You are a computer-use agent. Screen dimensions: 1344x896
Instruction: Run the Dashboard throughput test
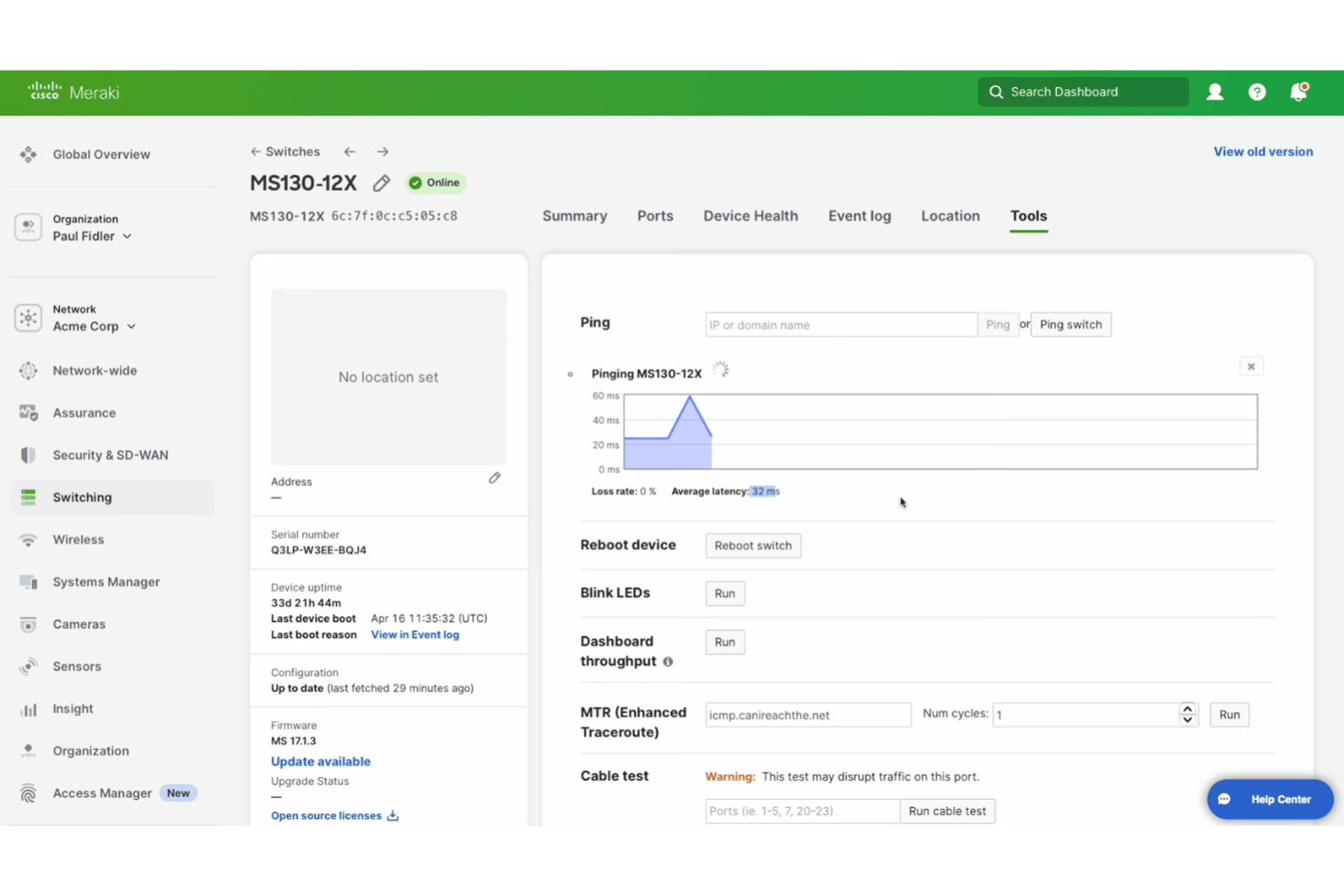coord(725,642)
